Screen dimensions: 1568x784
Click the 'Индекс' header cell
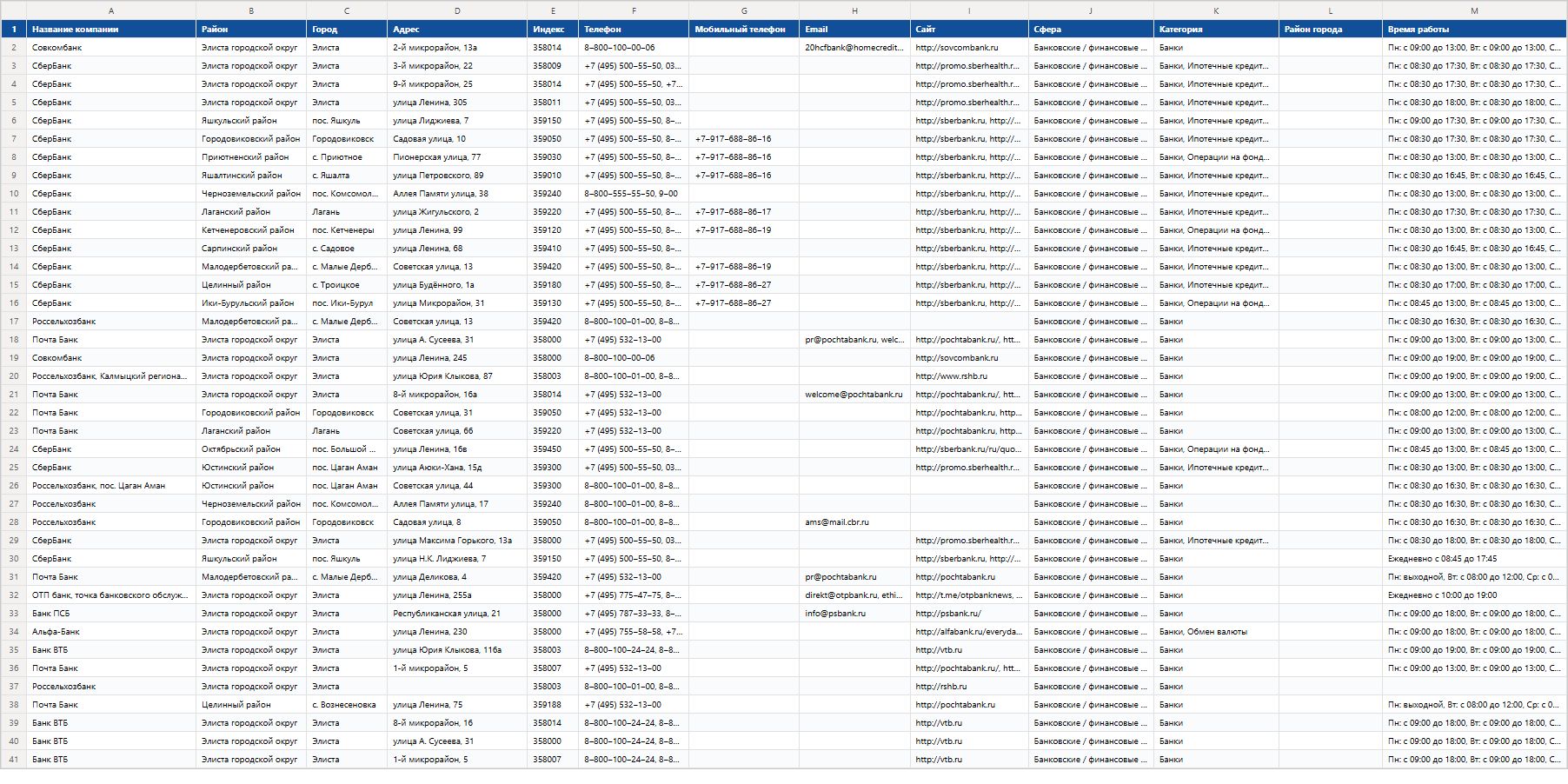(553, 30)
